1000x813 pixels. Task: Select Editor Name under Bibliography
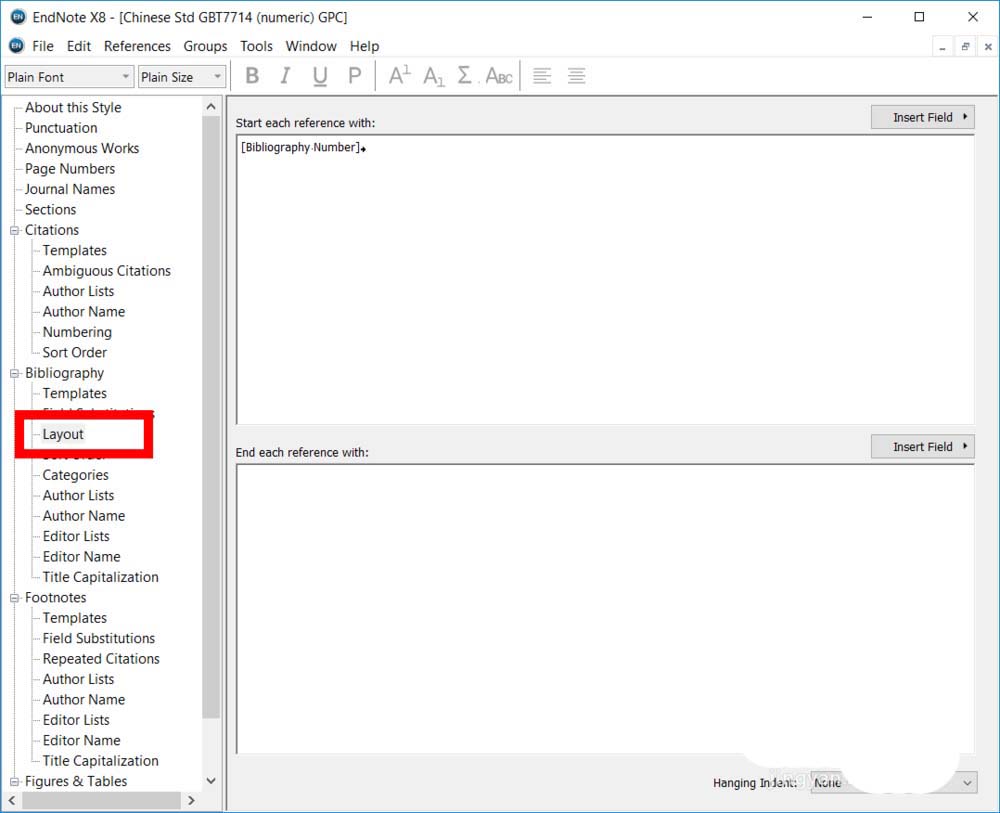tap(81, 556)
